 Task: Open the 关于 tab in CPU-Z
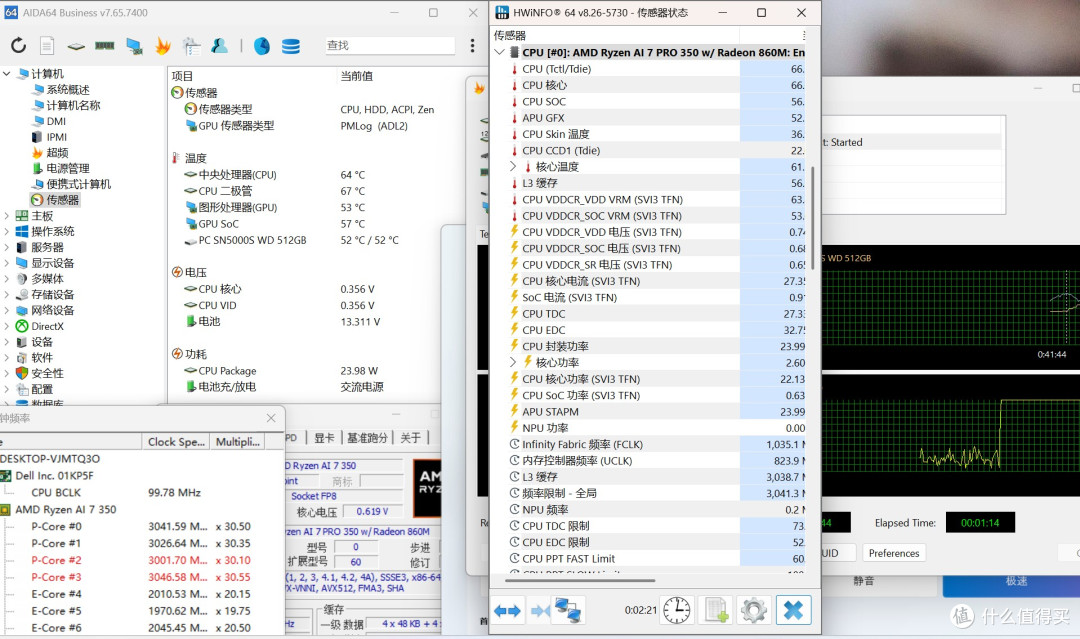tap(411, 438)
